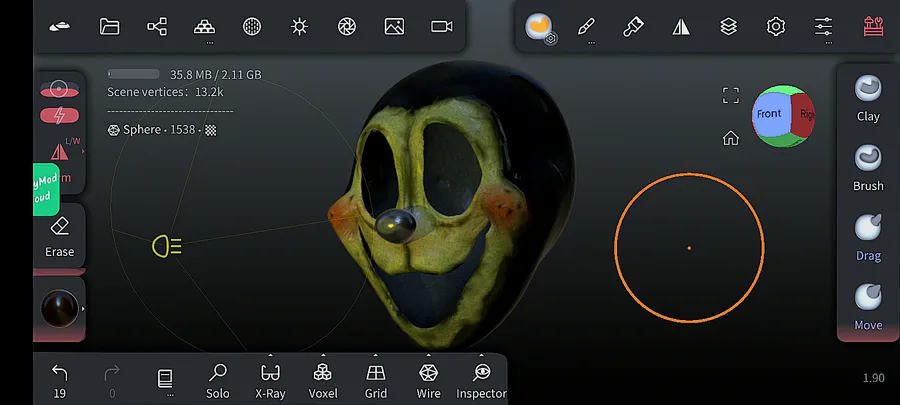The image size is (900, 405).
Task: Toggle the Grid display
Action: (x=376, y=381)
